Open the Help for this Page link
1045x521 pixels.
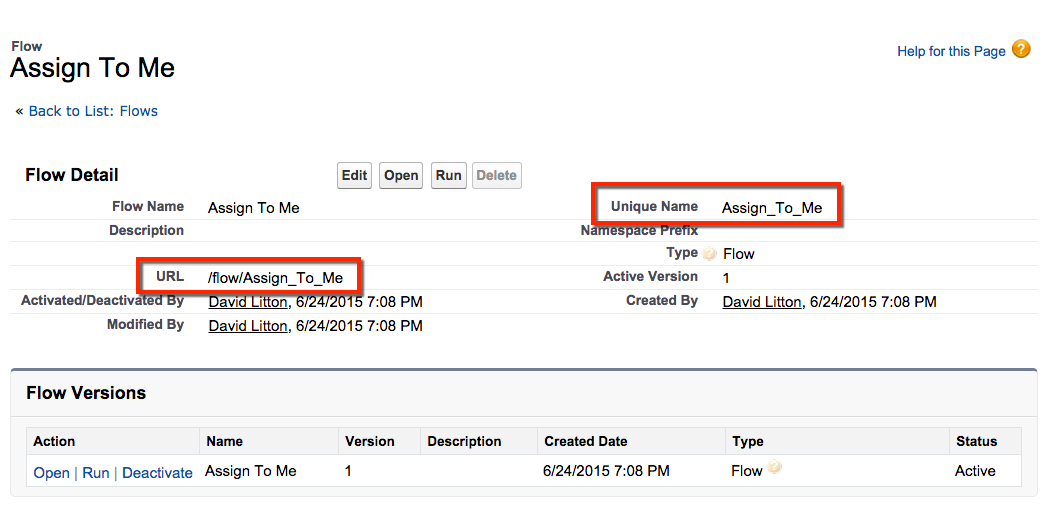pos(951,51)
